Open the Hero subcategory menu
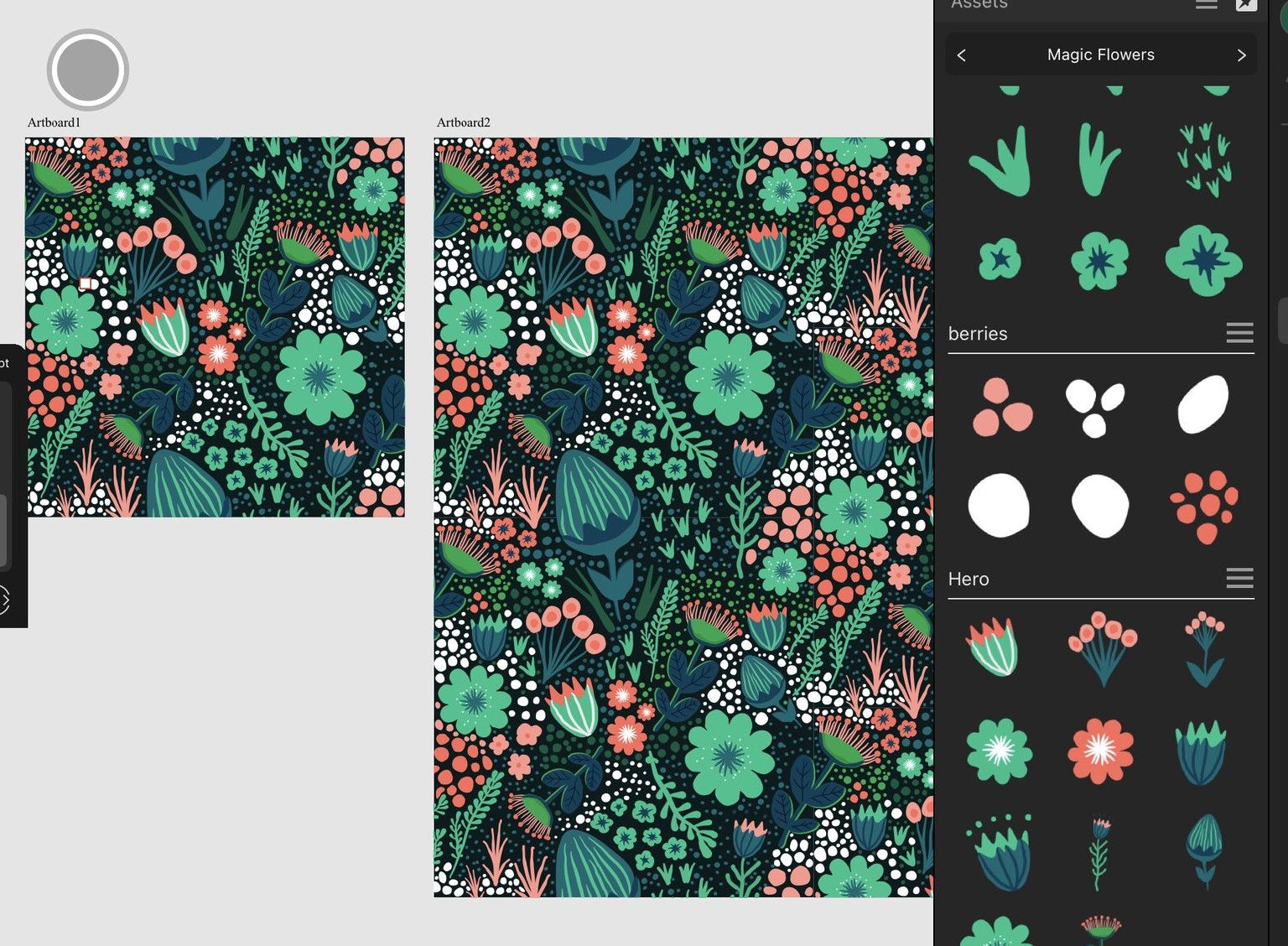1288x946 pixels. pyautogui.click(x=1239, y=578)
